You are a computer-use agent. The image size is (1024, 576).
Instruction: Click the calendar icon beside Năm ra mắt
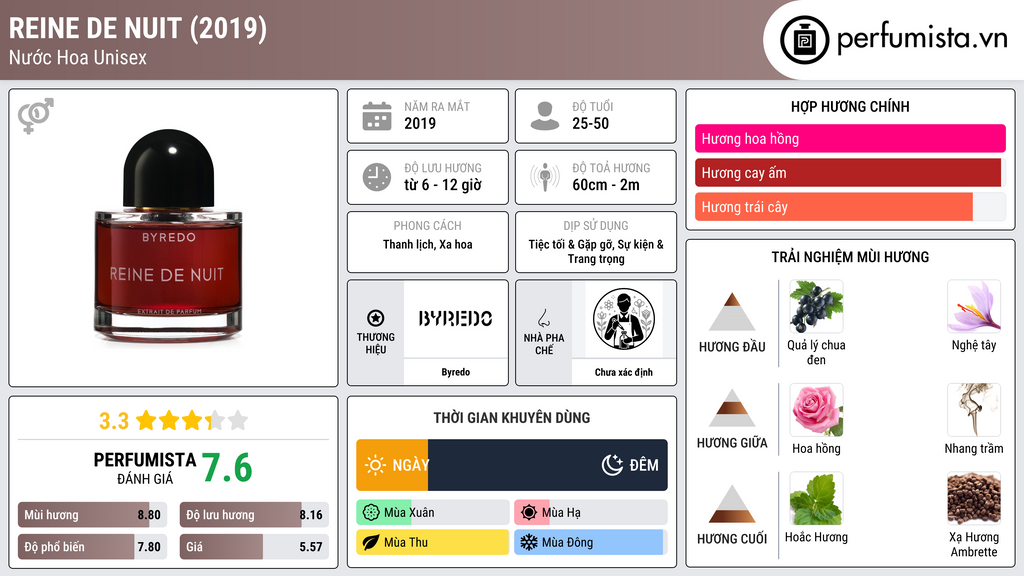pos(377,116)
